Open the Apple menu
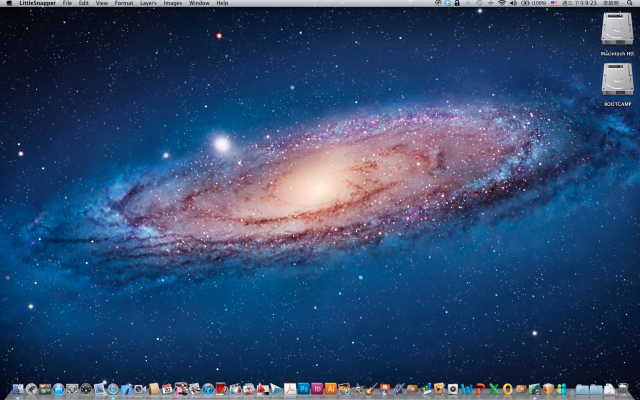 (9, 3)
